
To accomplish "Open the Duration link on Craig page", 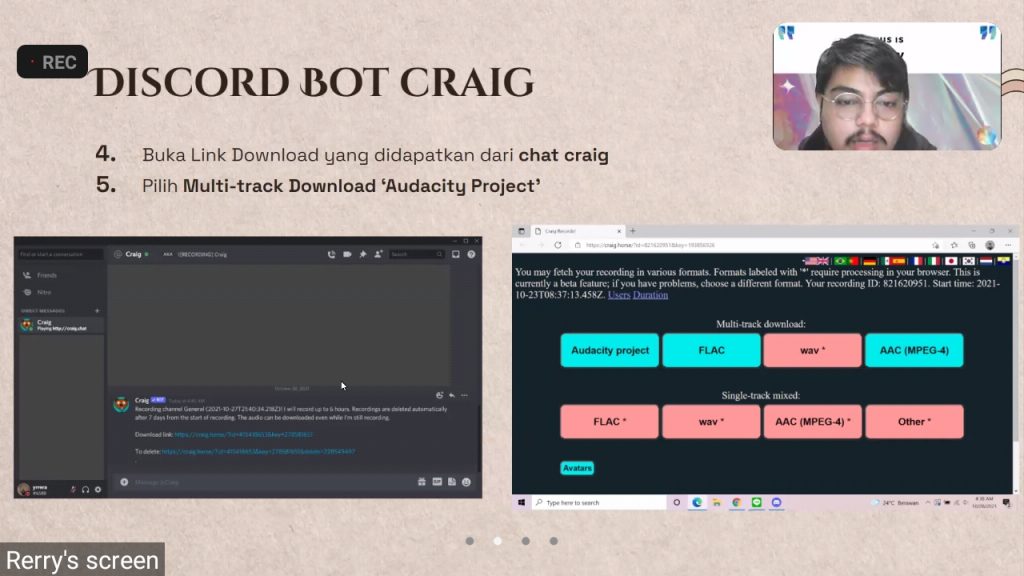I will point(650,295).
